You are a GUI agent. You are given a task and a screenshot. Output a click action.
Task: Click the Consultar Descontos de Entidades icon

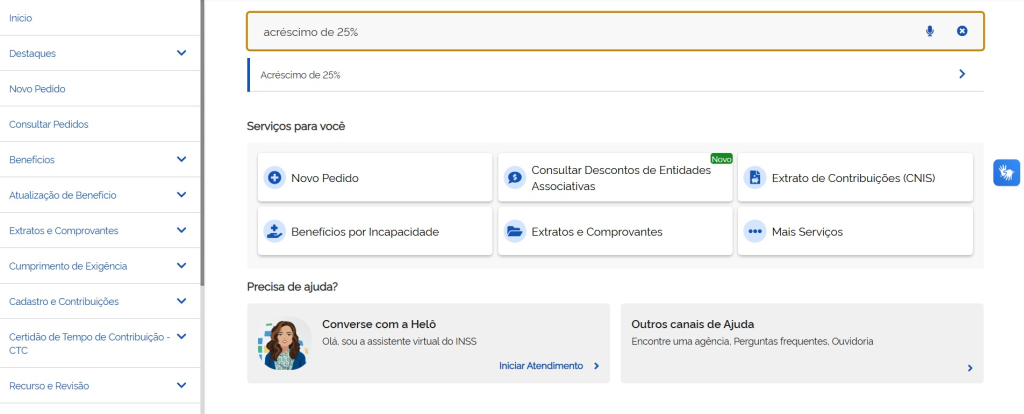click(514, 178)
